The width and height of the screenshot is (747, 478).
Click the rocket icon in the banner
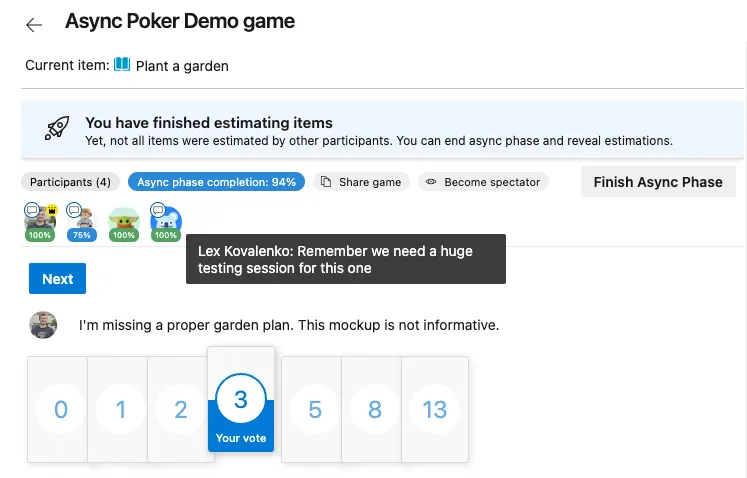[56, 129]
